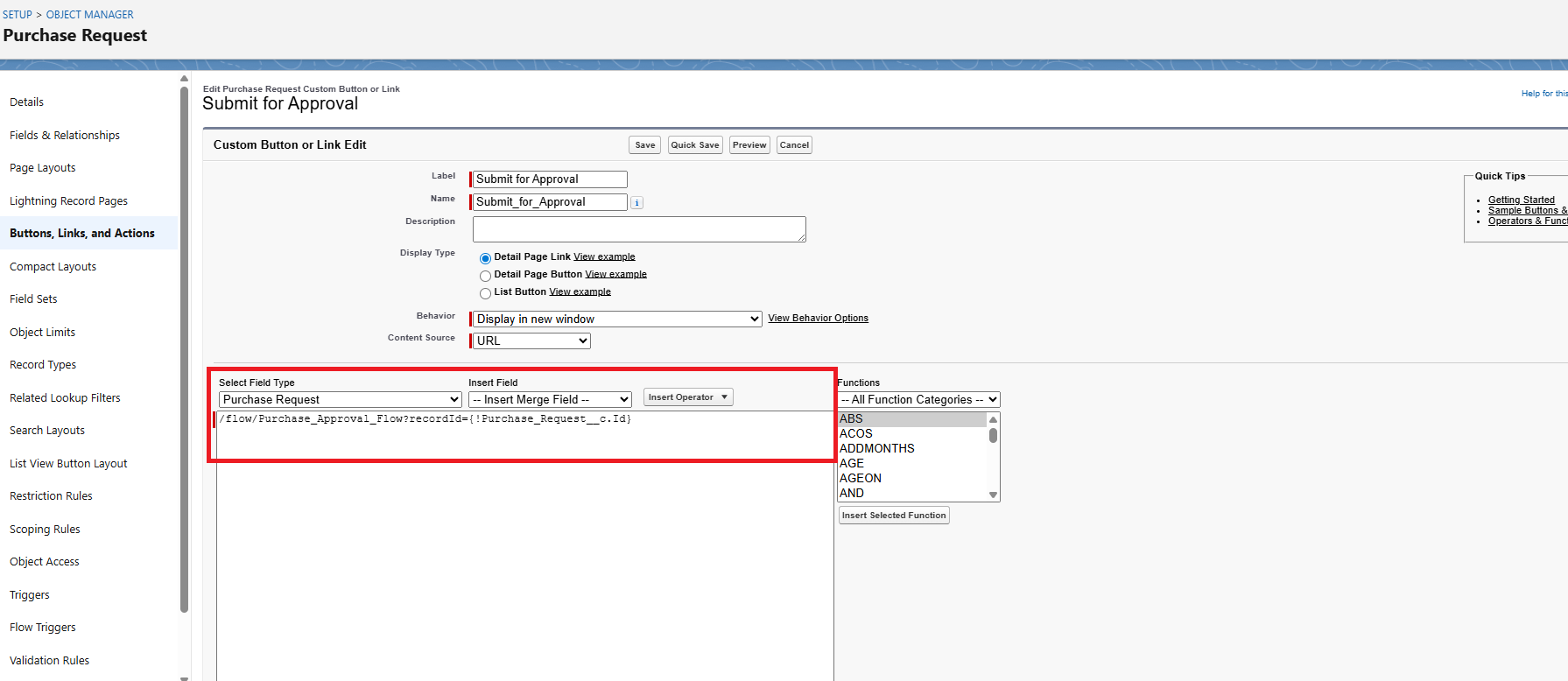Image resolution: width=1568 pixels, height=681 pixels.
Task: Go to Validation Rules section
Action: click(x=50, y=661)
